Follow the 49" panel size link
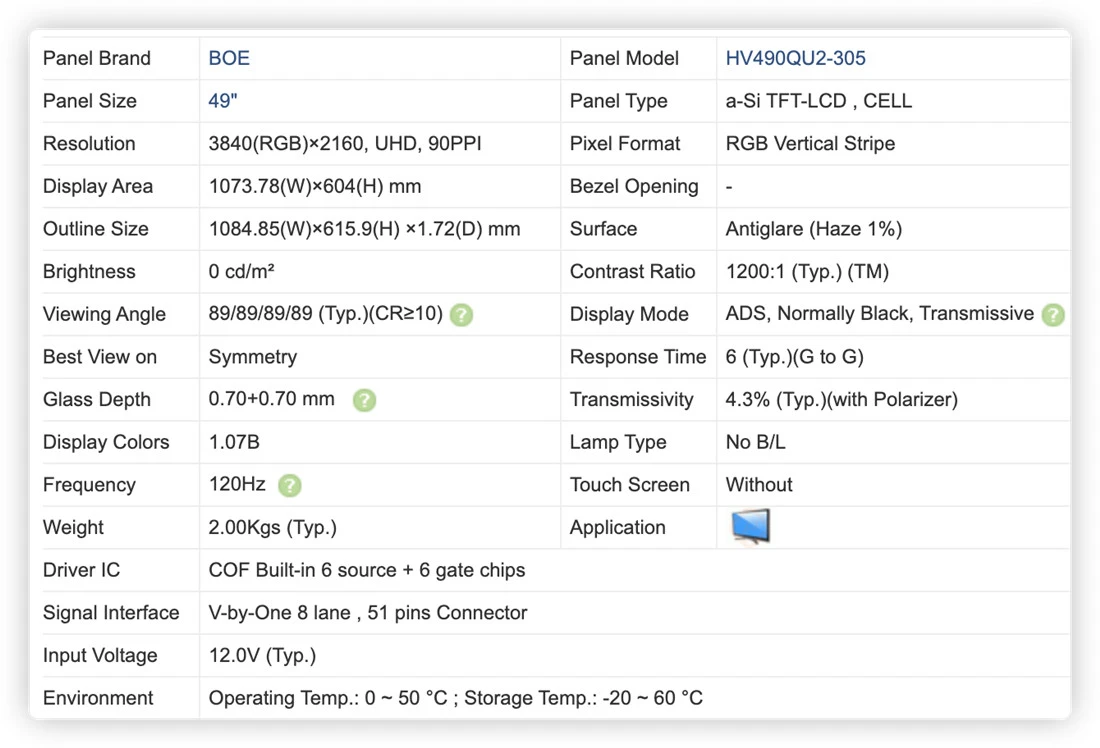The image size is (1100, 748). 222,101
